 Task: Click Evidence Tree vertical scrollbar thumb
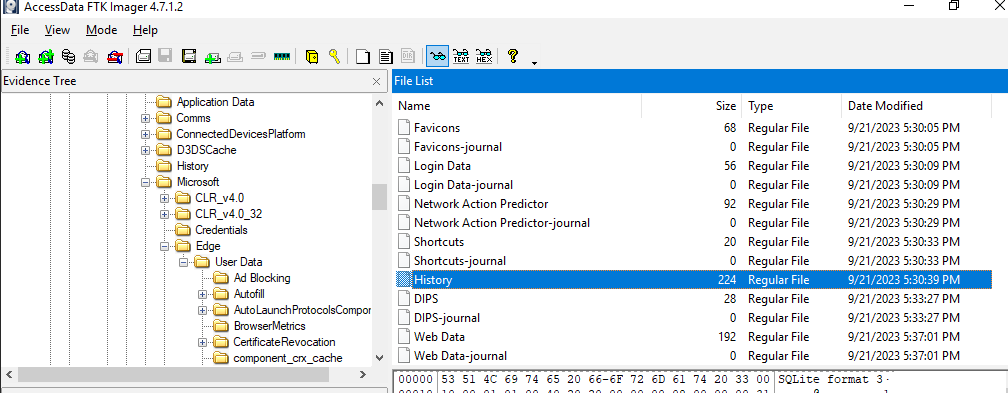(379, 197)
